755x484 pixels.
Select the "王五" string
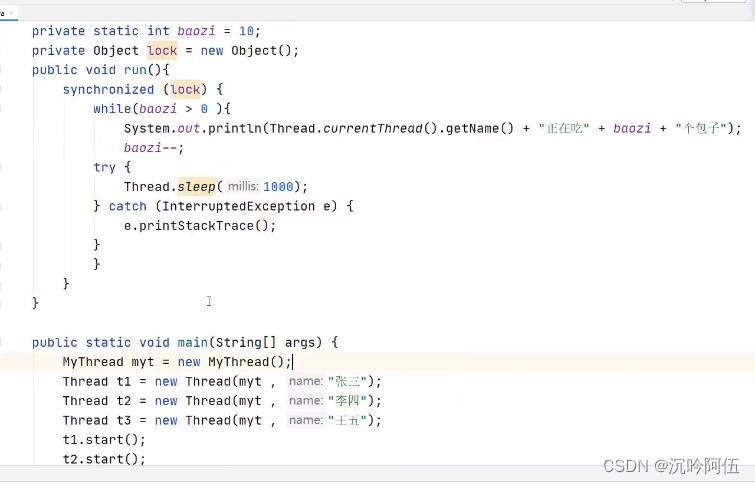tap(347, 420)
